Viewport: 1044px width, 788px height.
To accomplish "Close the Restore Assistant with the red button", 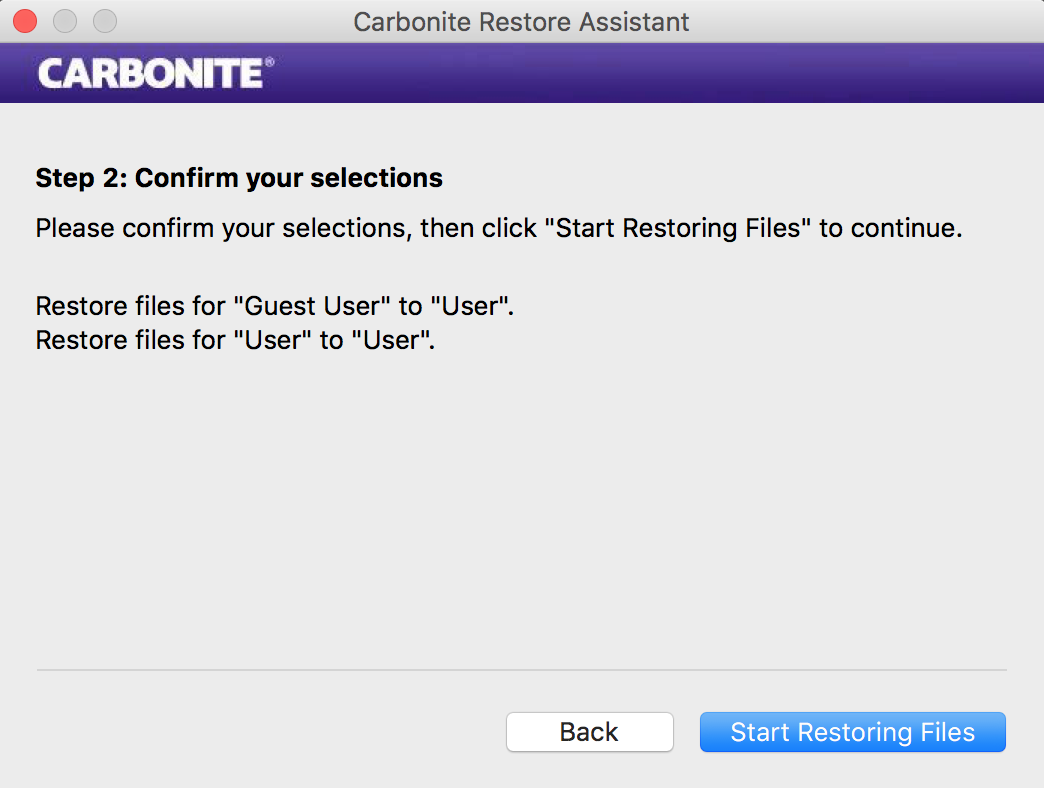I will (x=24, y=21).
